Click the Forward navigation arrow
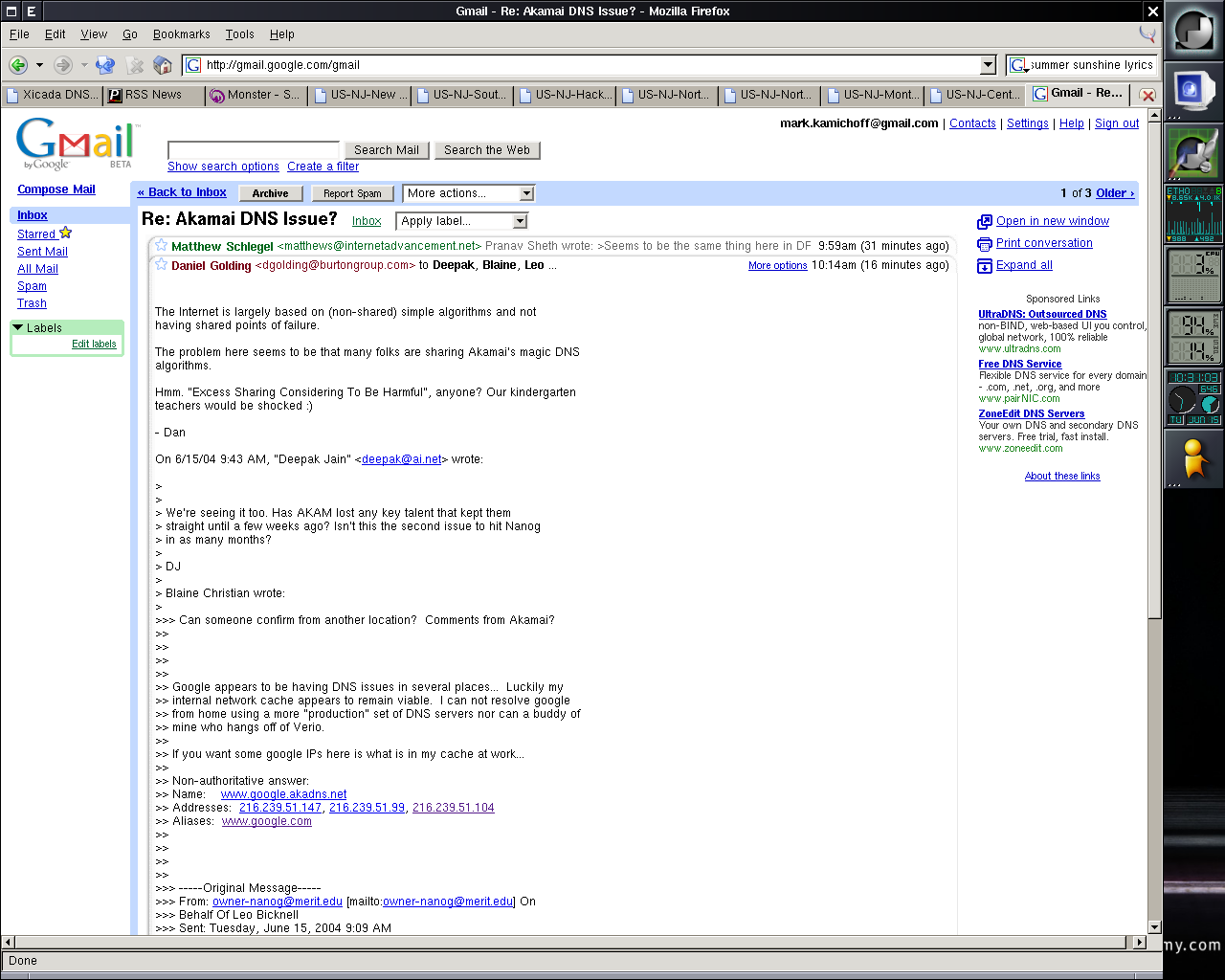The height and width of the screenshot is (980, 1225). point(63,65)
